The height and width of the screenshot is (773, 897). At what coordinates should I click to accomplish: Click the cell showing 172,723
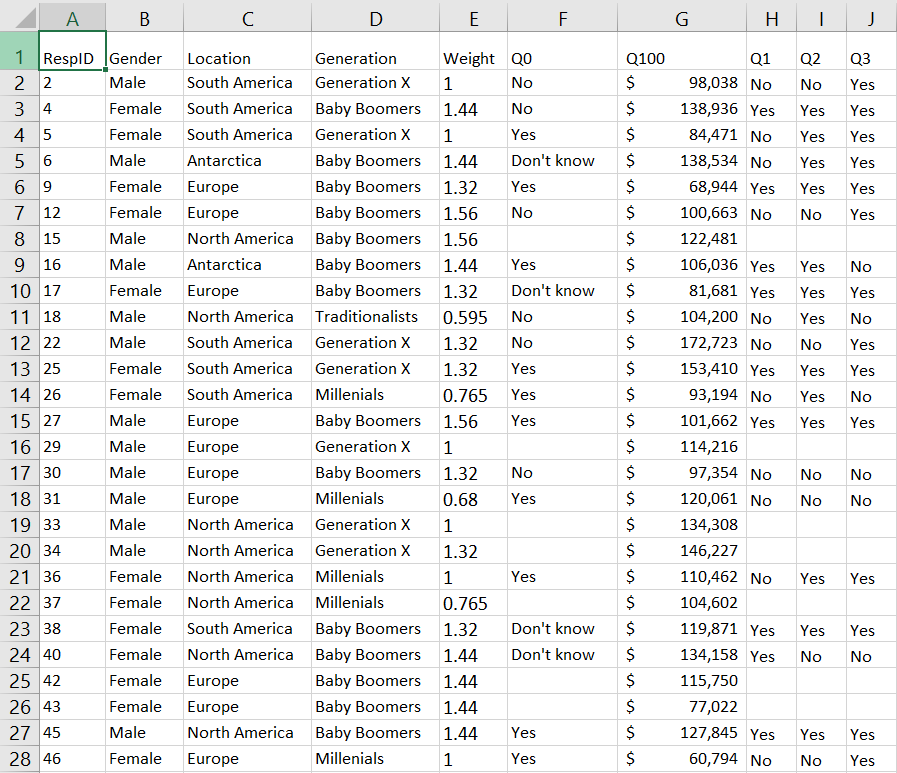click(x=681, y=343)
